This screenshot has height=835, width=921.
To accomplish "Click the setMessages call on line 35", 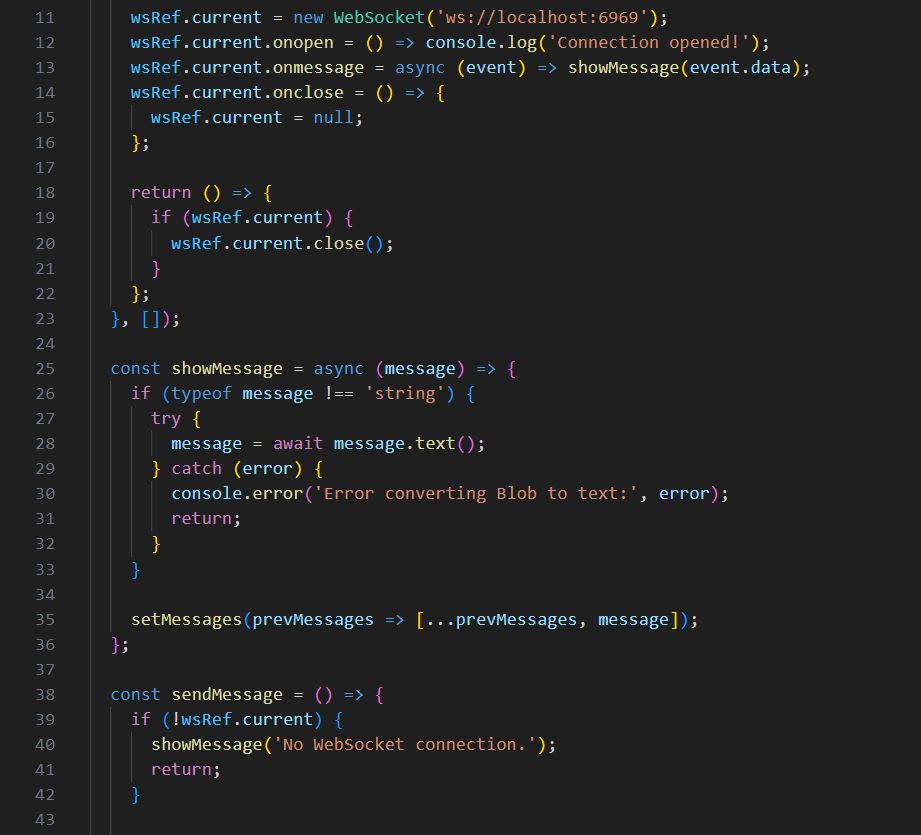I will tap(186, 619).
